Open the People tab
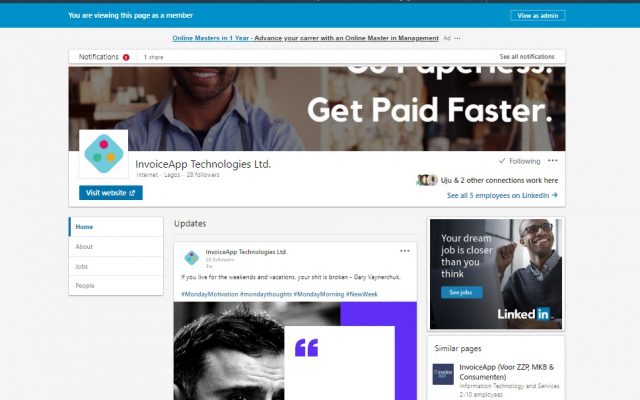Image resolution: width=640 pixels, height=400 pixels. click(116, 285)
